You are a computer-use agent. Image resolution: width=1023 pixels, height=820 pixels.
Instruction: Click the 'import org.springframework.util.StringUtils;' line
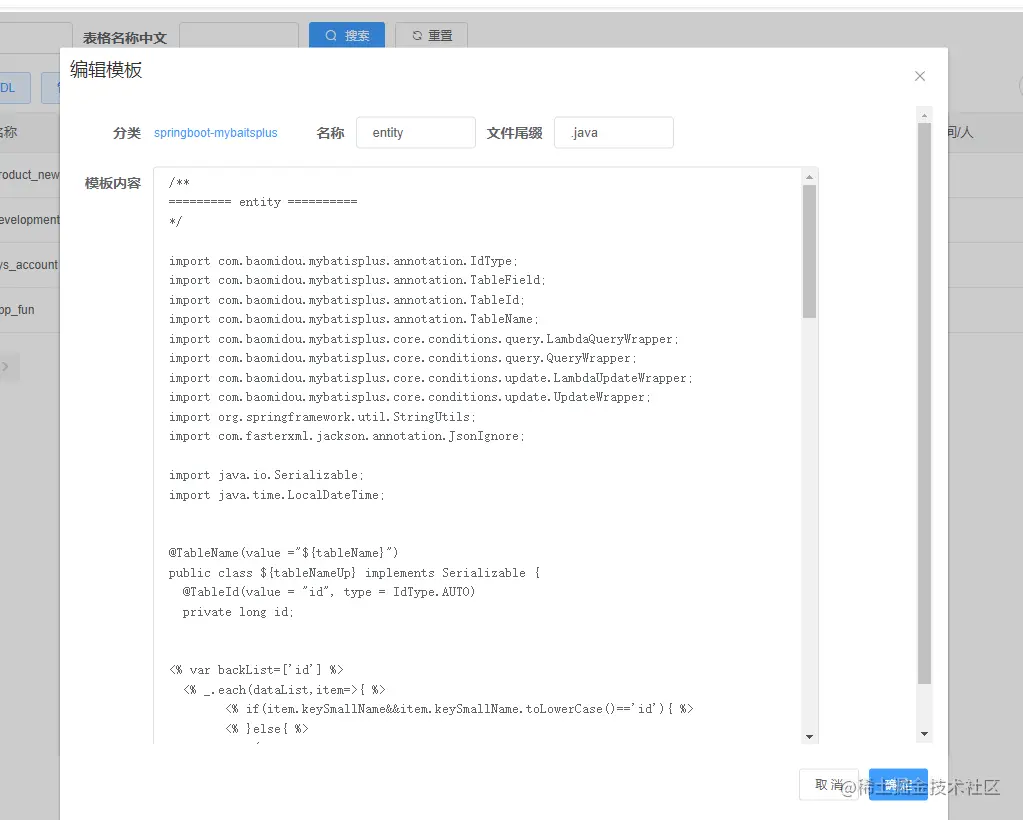pyautogui.click(x=322, y=416)
